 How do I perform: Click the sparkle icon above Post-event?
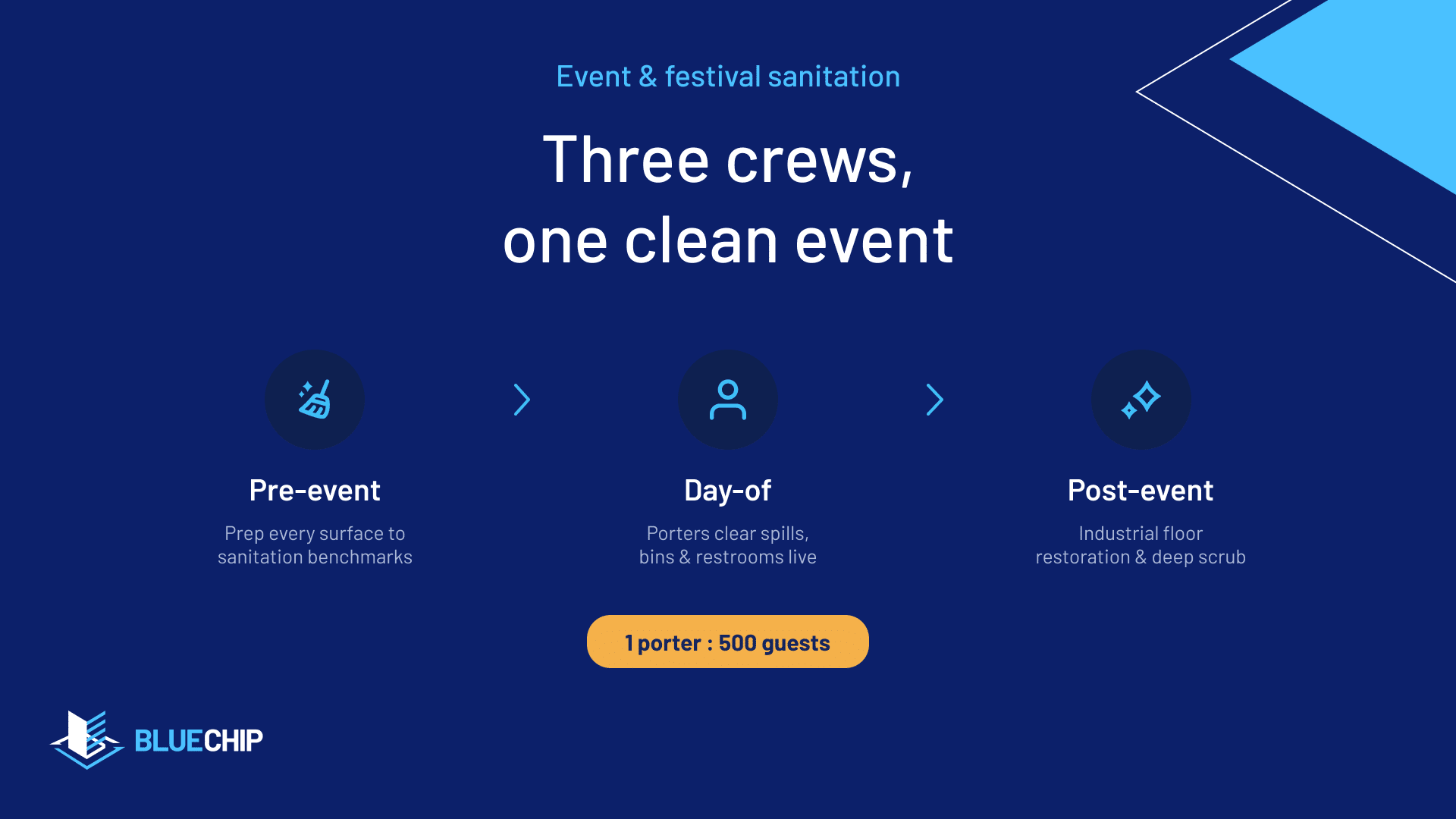tap(1141, 400)
